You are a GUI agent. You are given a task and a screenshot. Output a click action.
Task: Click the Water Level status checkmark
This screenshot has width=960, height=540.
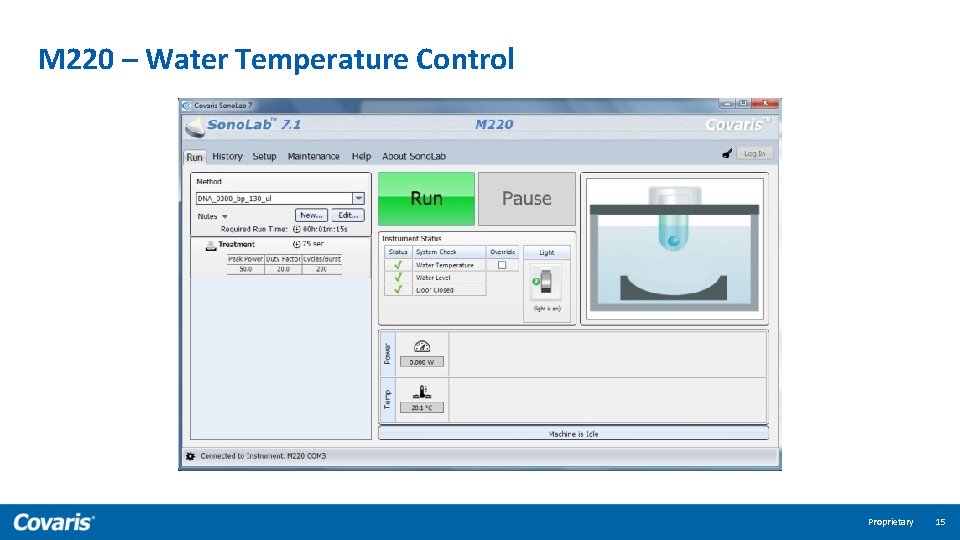[x=398, y=277]
